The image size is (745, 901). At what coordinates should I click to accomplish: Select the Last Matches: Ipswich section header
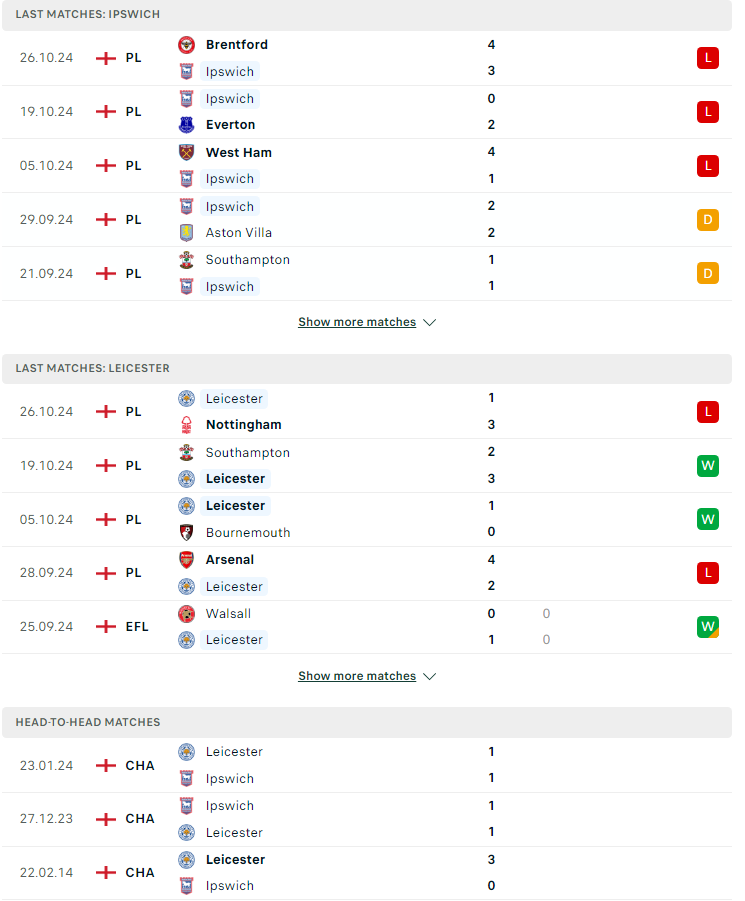pyautogui.click(x=366, y=14)
